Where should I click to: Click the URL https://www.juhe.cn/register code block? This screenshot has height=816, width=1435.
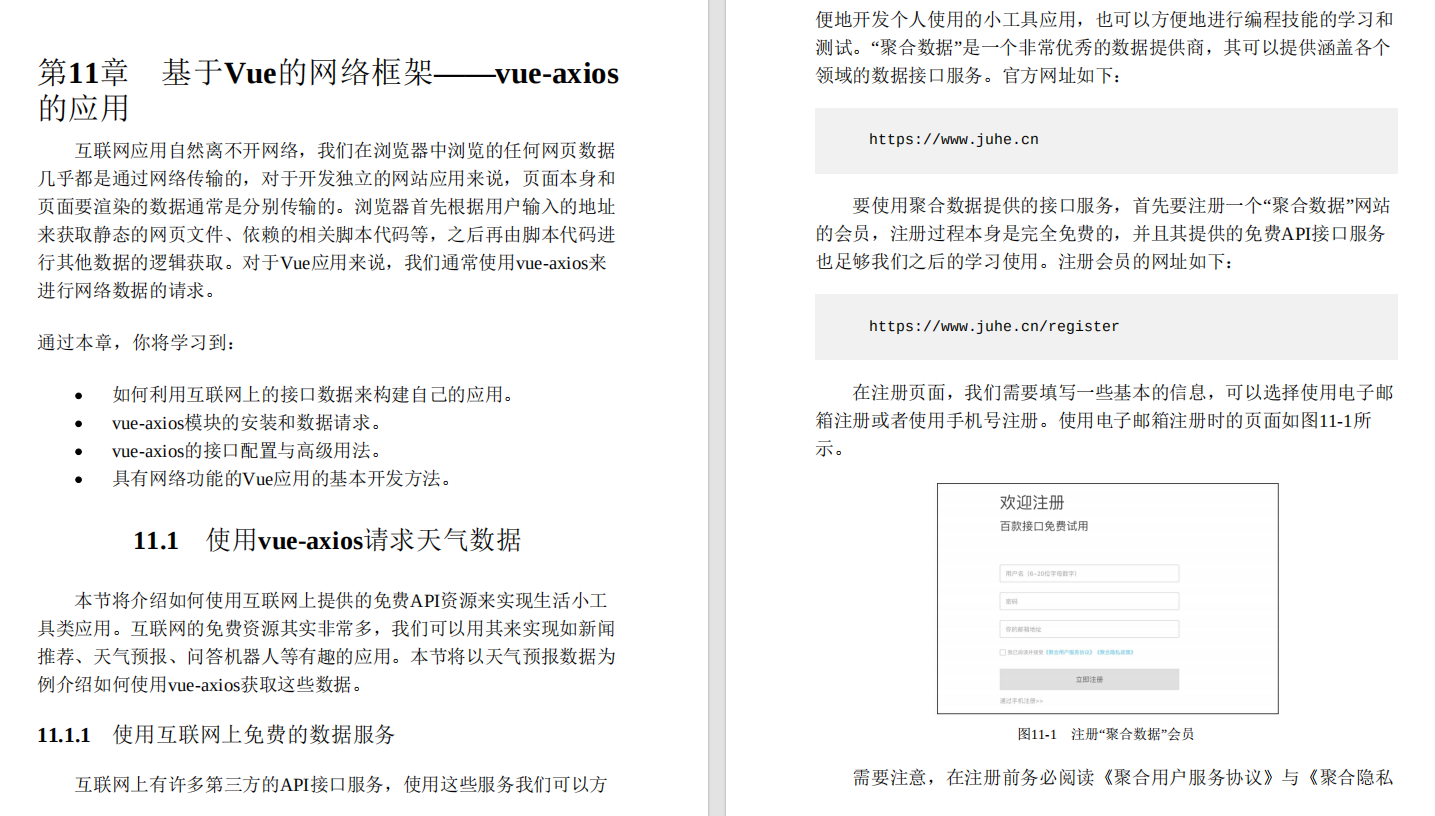(x=993, y=326)
